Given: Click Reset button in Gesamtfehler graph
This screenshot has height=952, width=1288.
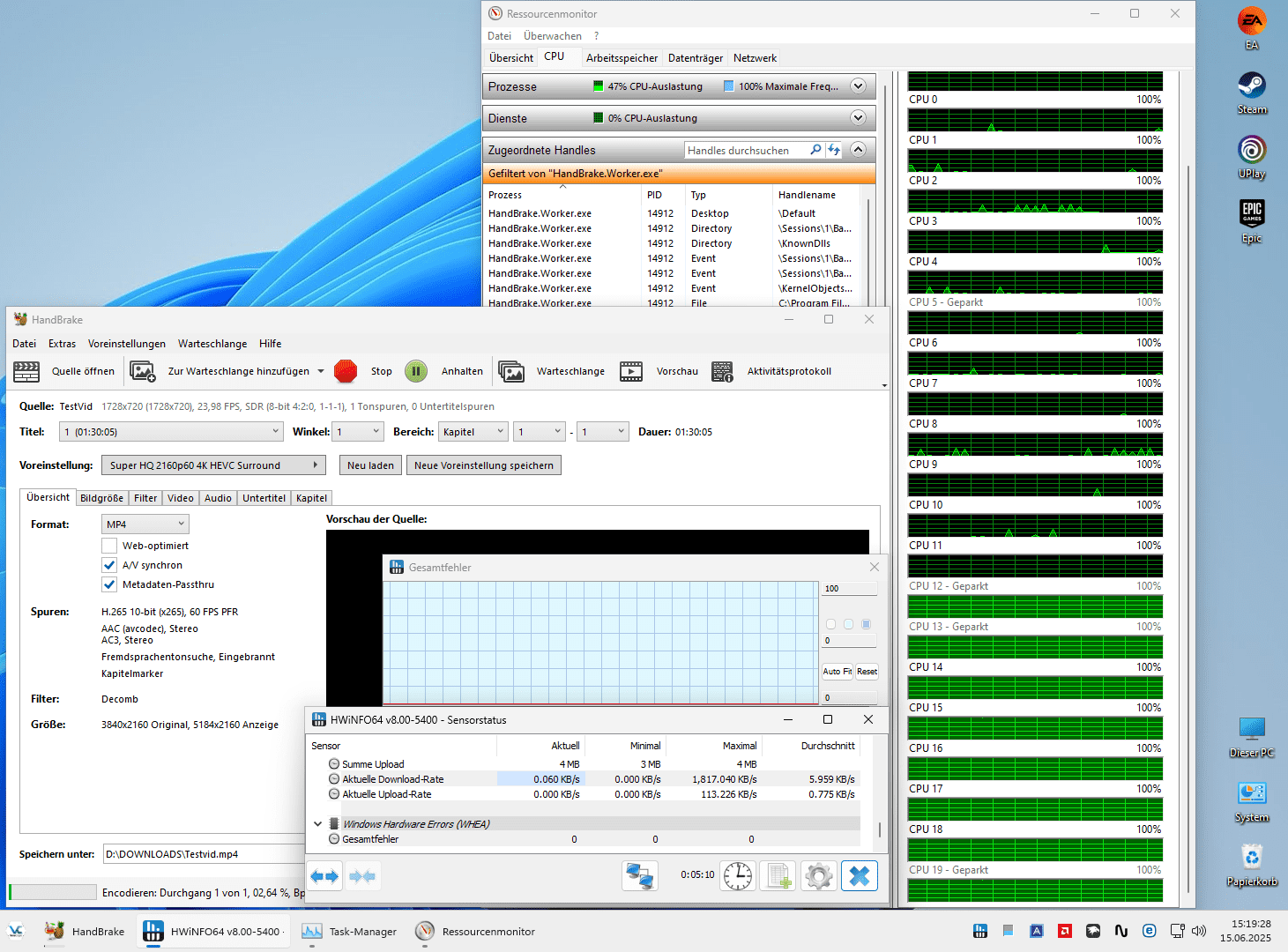Looking at the screenshot, I should pyautogui.click(x=867, y=672).
